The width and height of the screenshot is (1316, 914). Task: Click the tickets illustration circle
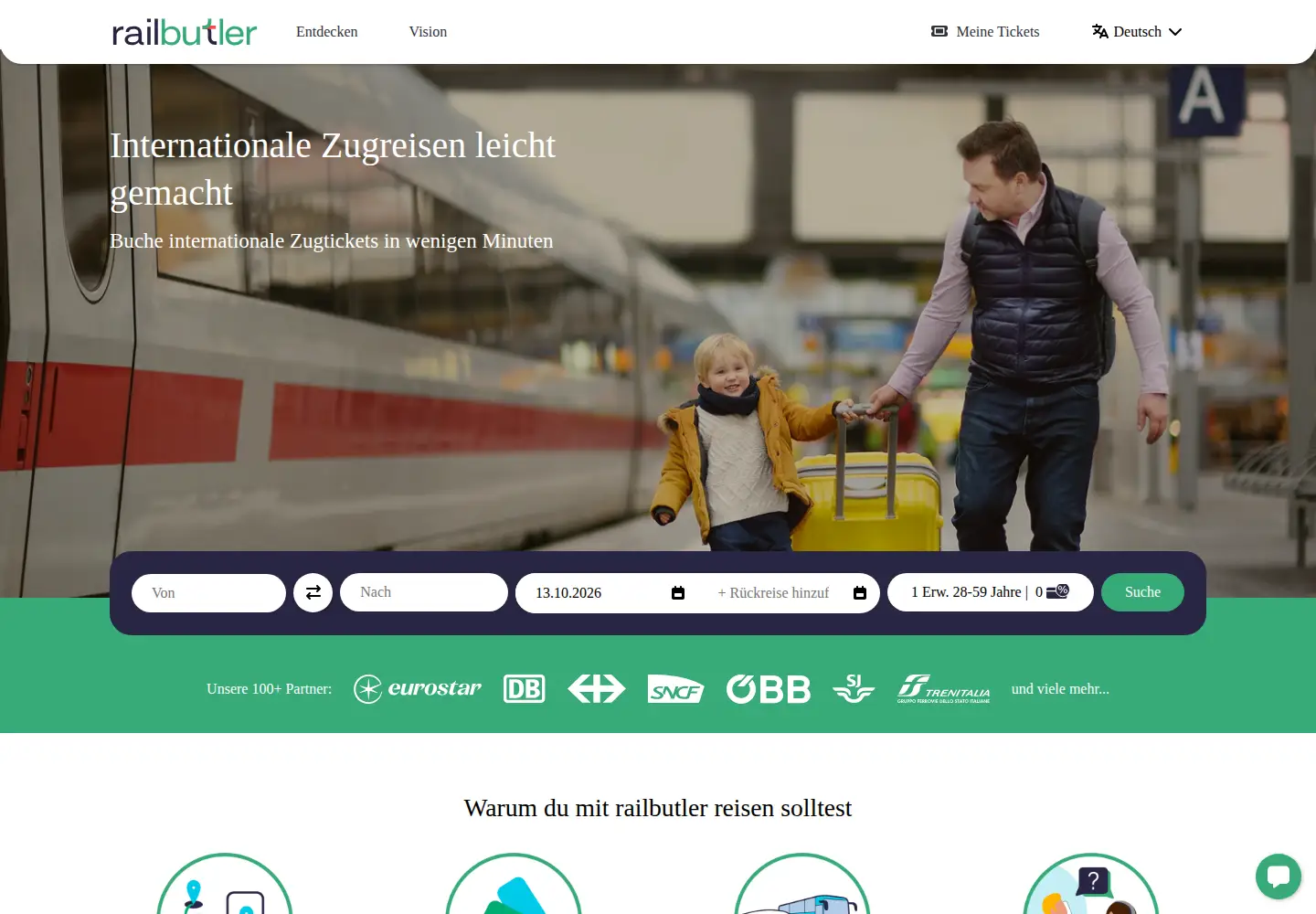(514, 884)
